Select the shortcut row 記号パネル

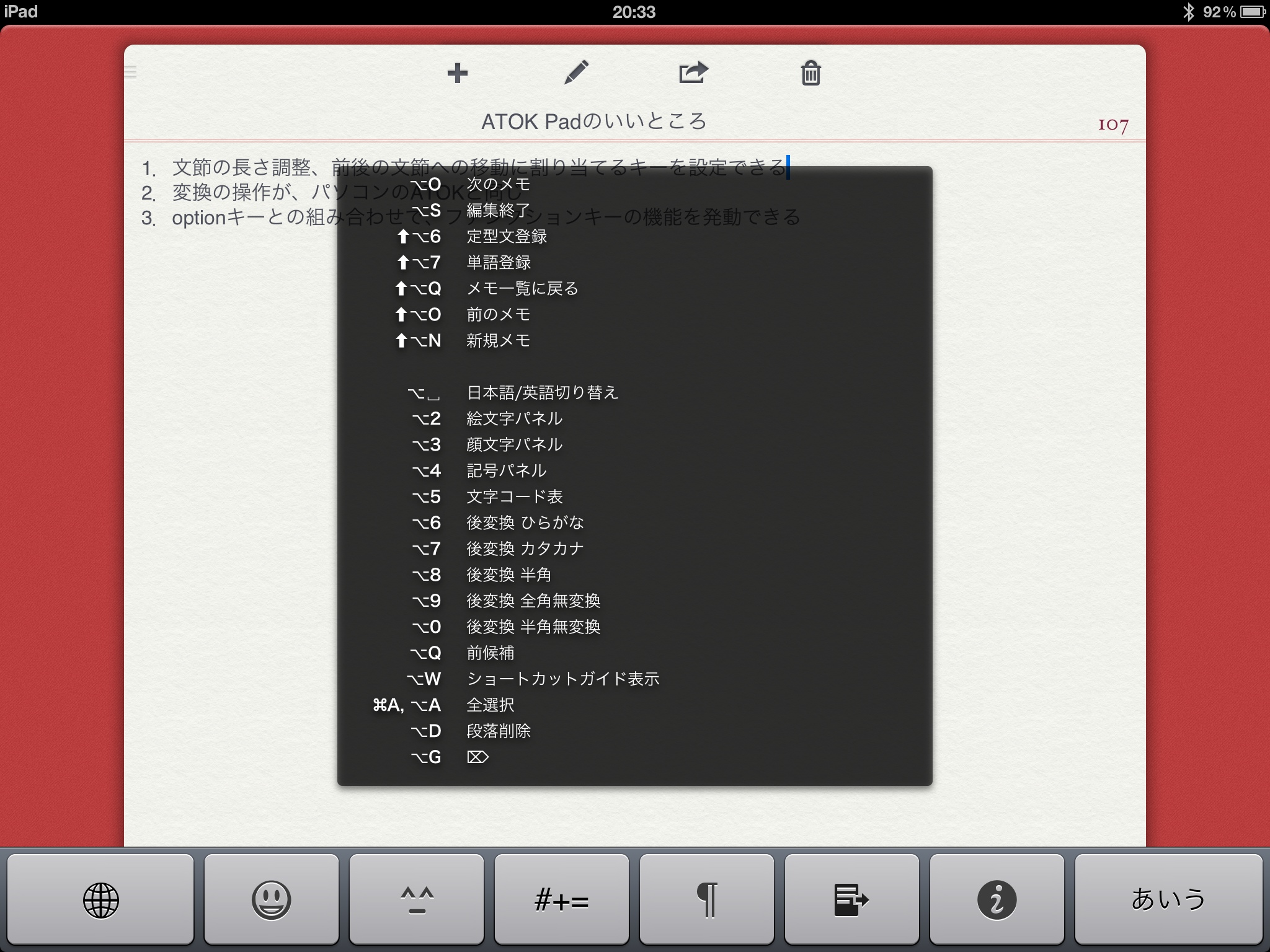635,470
